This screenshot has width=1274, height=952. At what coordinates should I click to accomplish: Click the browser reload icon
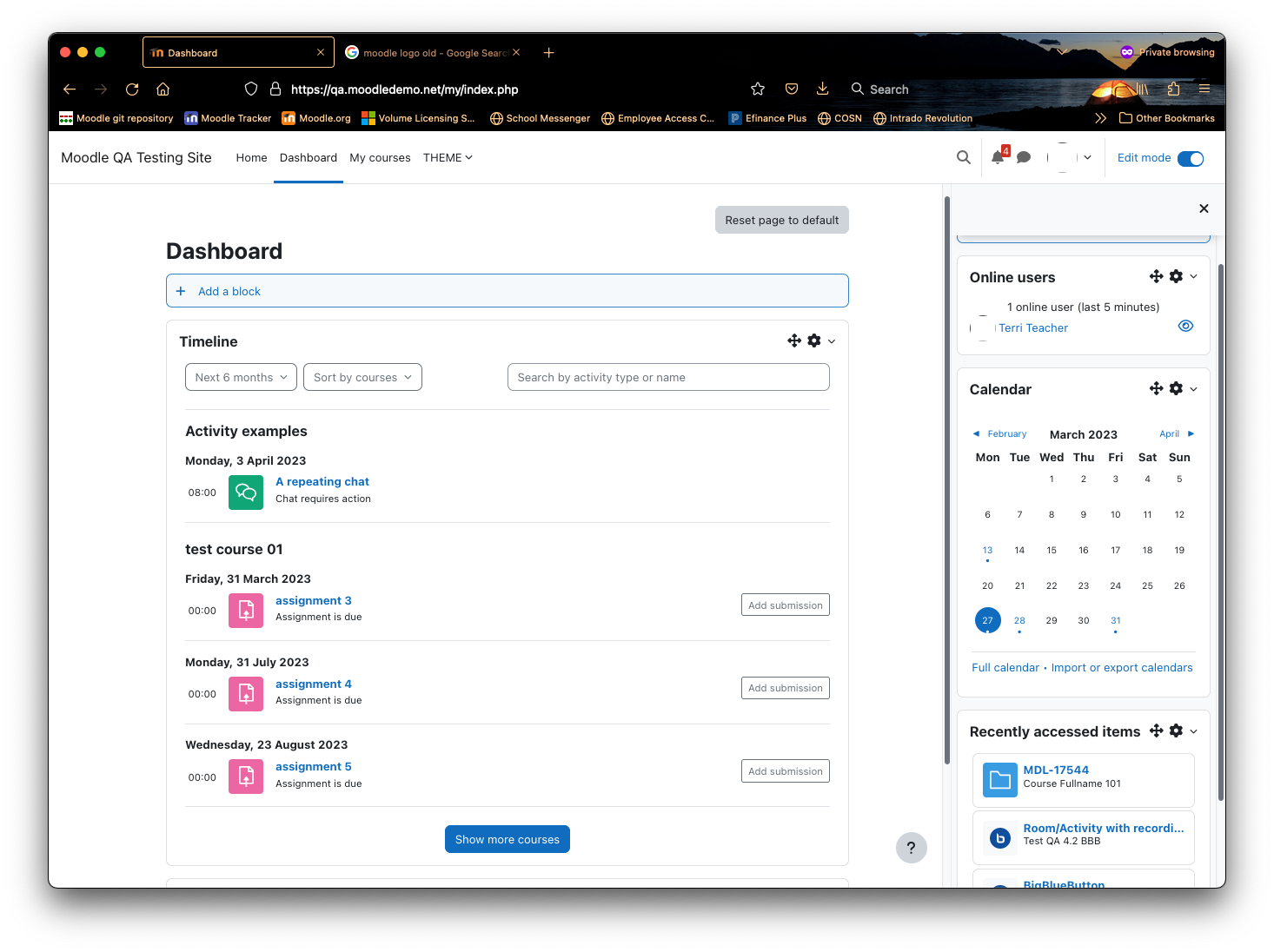(x=132, y=89)
